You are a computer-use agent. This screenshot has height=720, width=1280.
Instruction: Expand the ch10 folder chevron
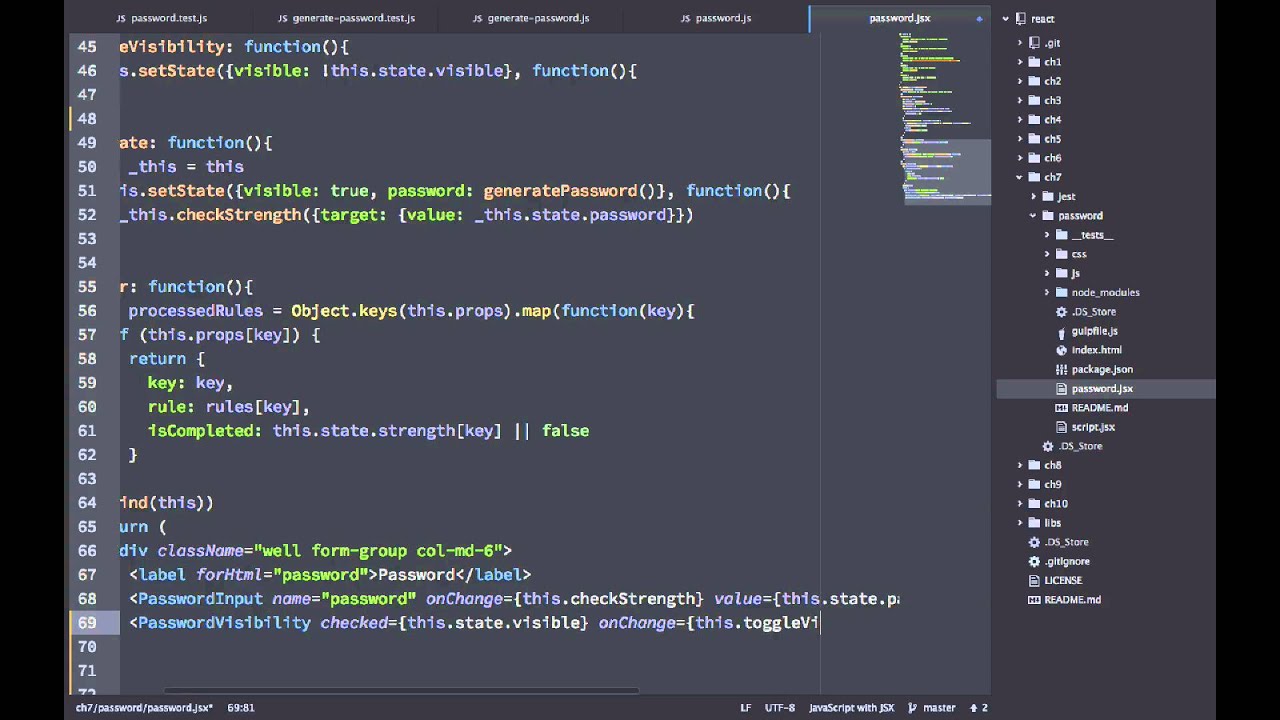tap(1020, 504)
